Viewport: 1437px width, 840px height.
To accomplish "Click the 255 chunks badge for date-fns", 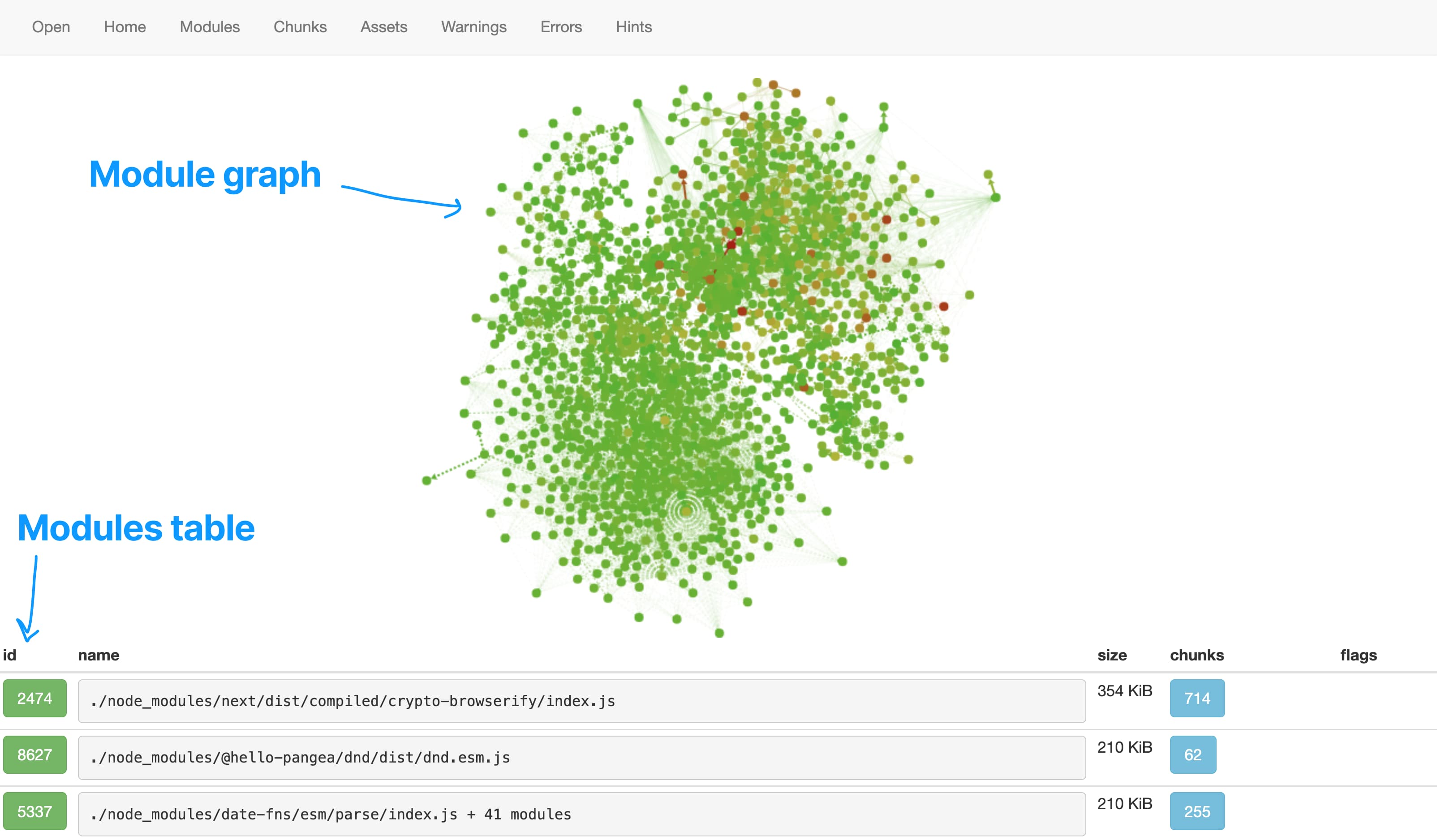I will coord(1197,811).
